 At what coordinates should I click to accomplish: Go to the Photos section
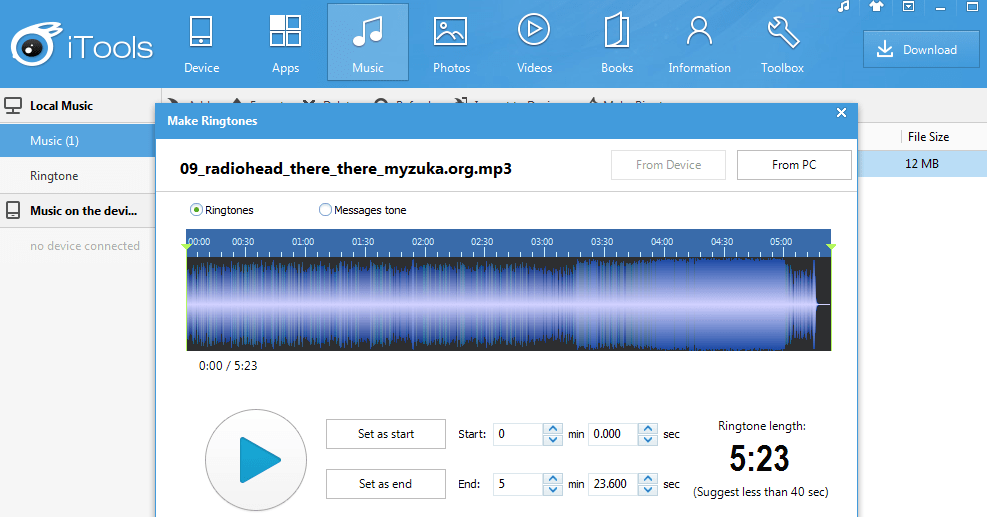tap(451, 43)
